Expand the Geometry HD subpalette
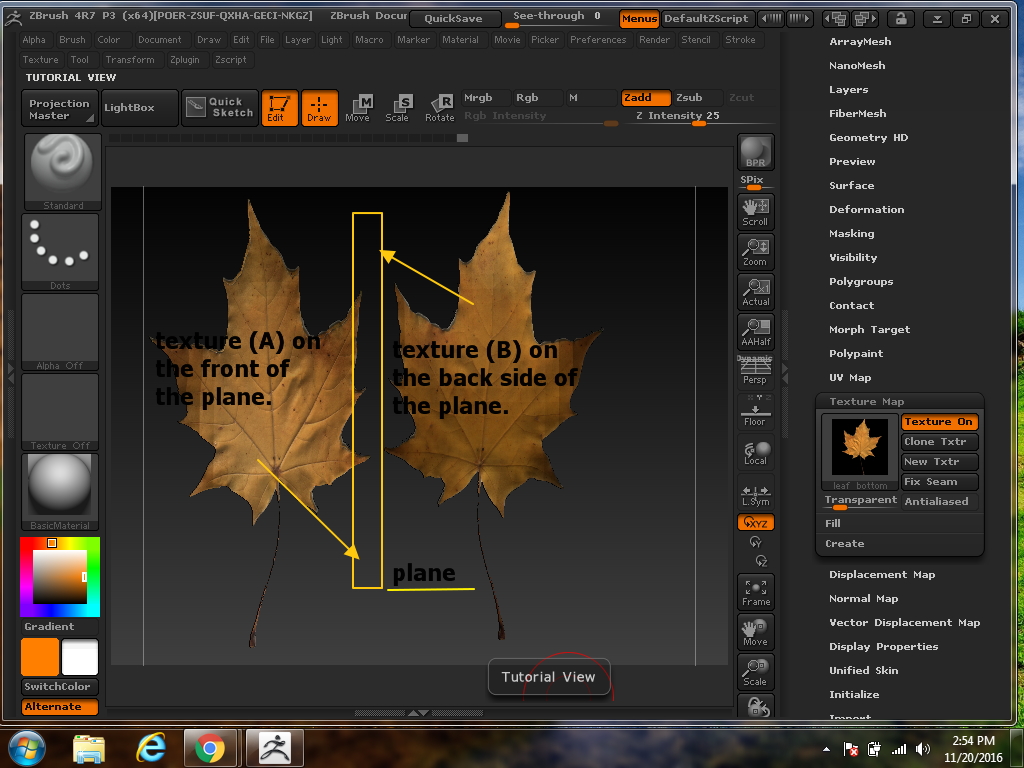Viewport: 1024px width, 768px height. 869,138
